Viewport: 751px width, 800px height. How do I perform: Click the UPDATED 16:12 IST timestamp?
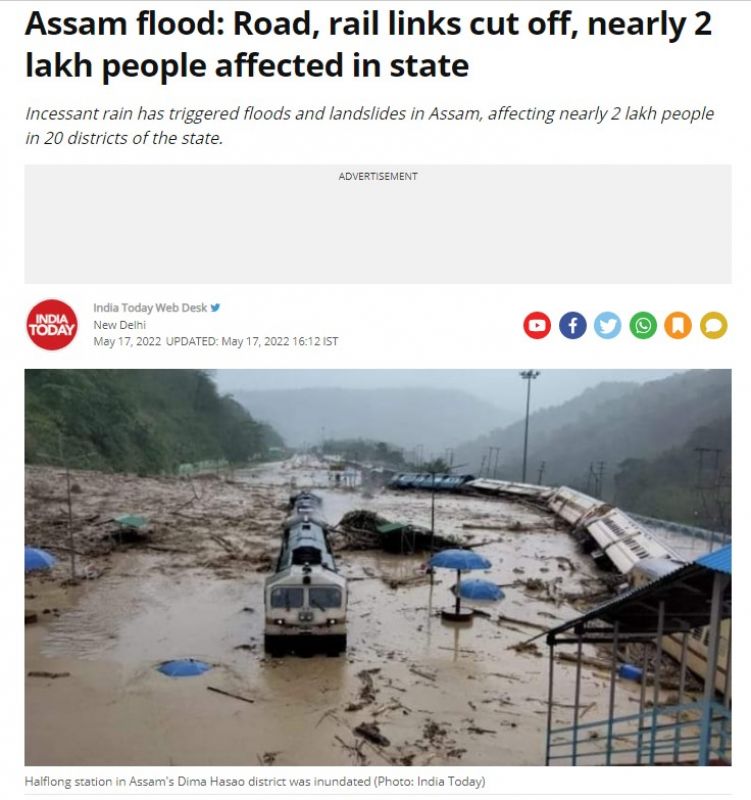pos(252,341)
